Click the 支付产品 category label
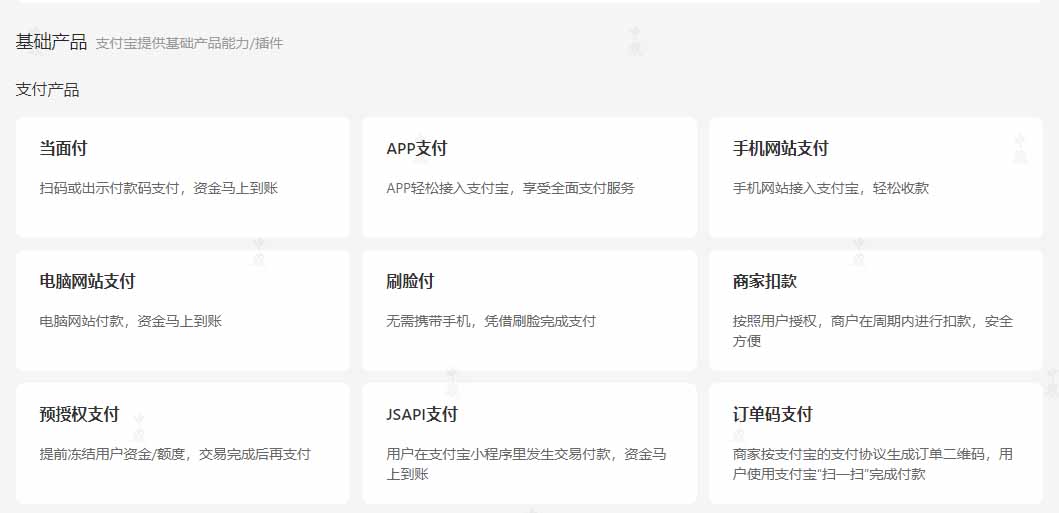Screen dimensions: 1059x513 (x=47, y=90)
